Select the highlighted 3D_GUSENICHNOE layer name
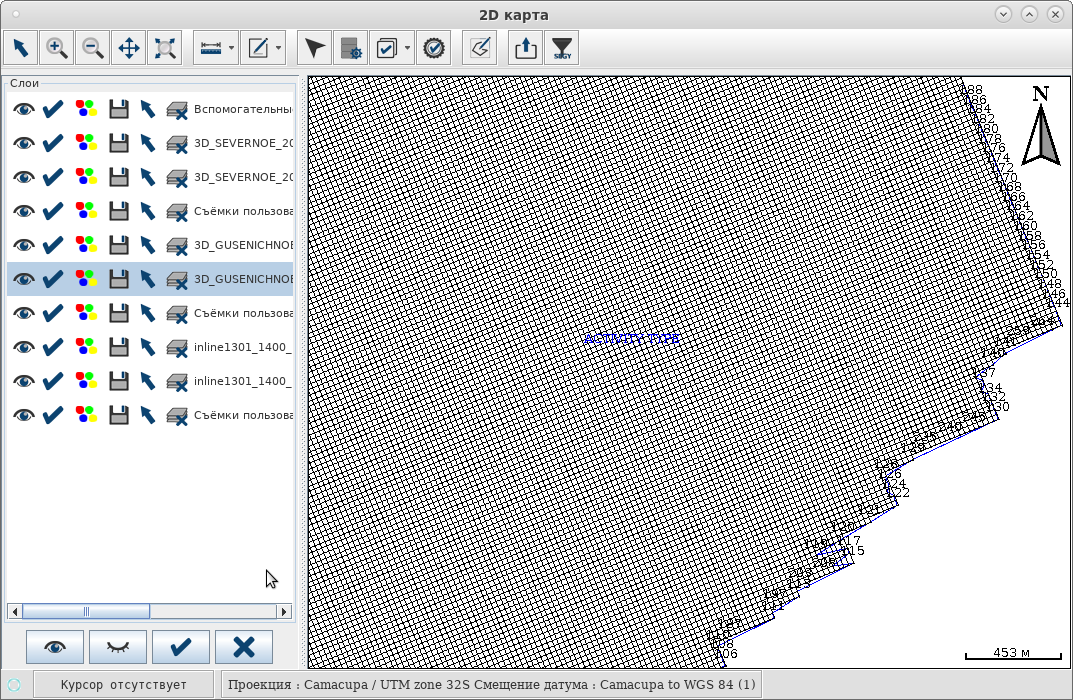The image size is (1073, 700). [x=243, y=279]
